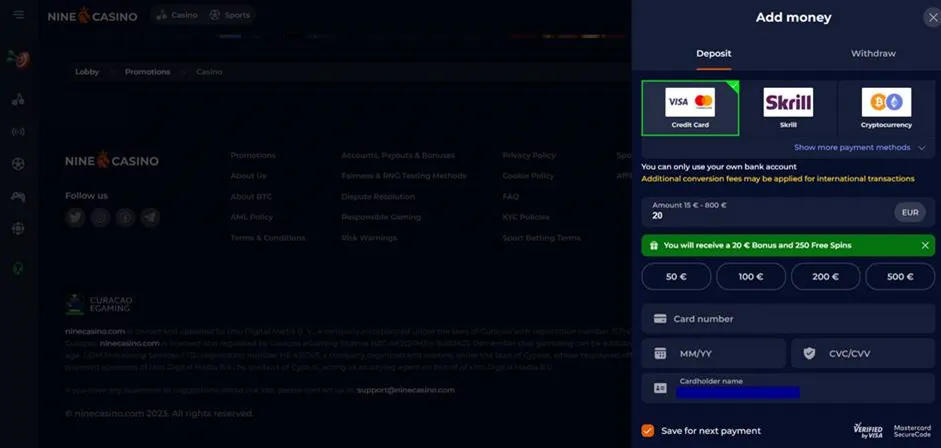The height and width of the screenshot is (448, 941).
Task: Choose the 200 € quick amount
Action: point(825,276)
